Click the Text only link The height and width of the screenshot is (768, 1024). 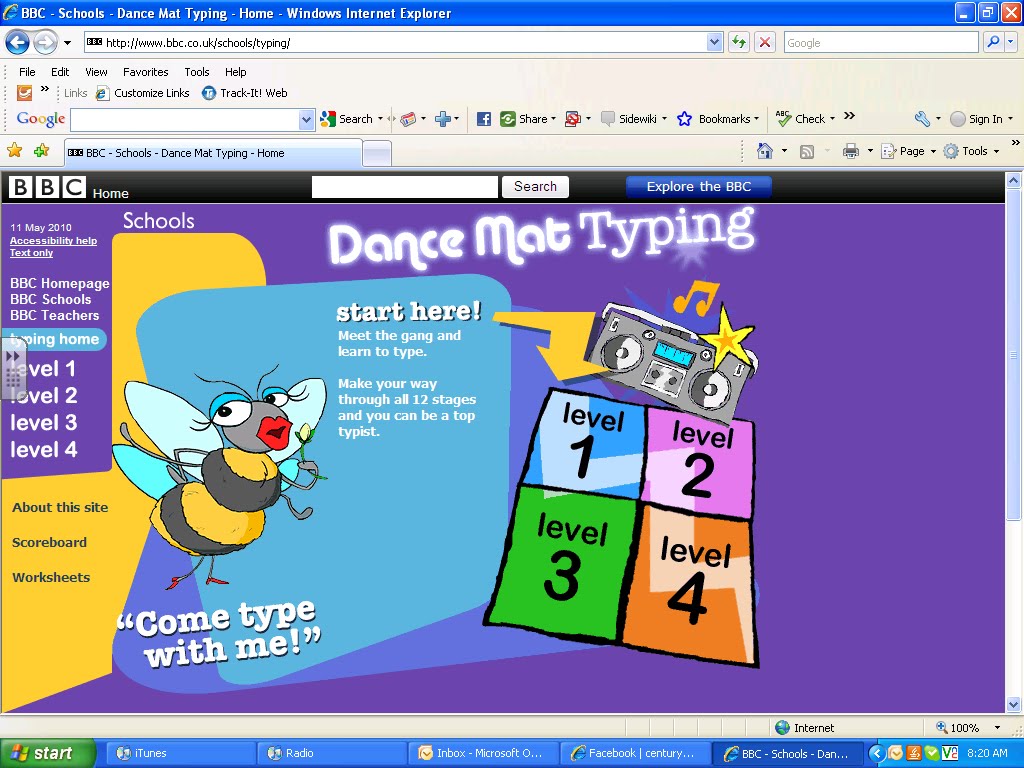pos(31,253)
